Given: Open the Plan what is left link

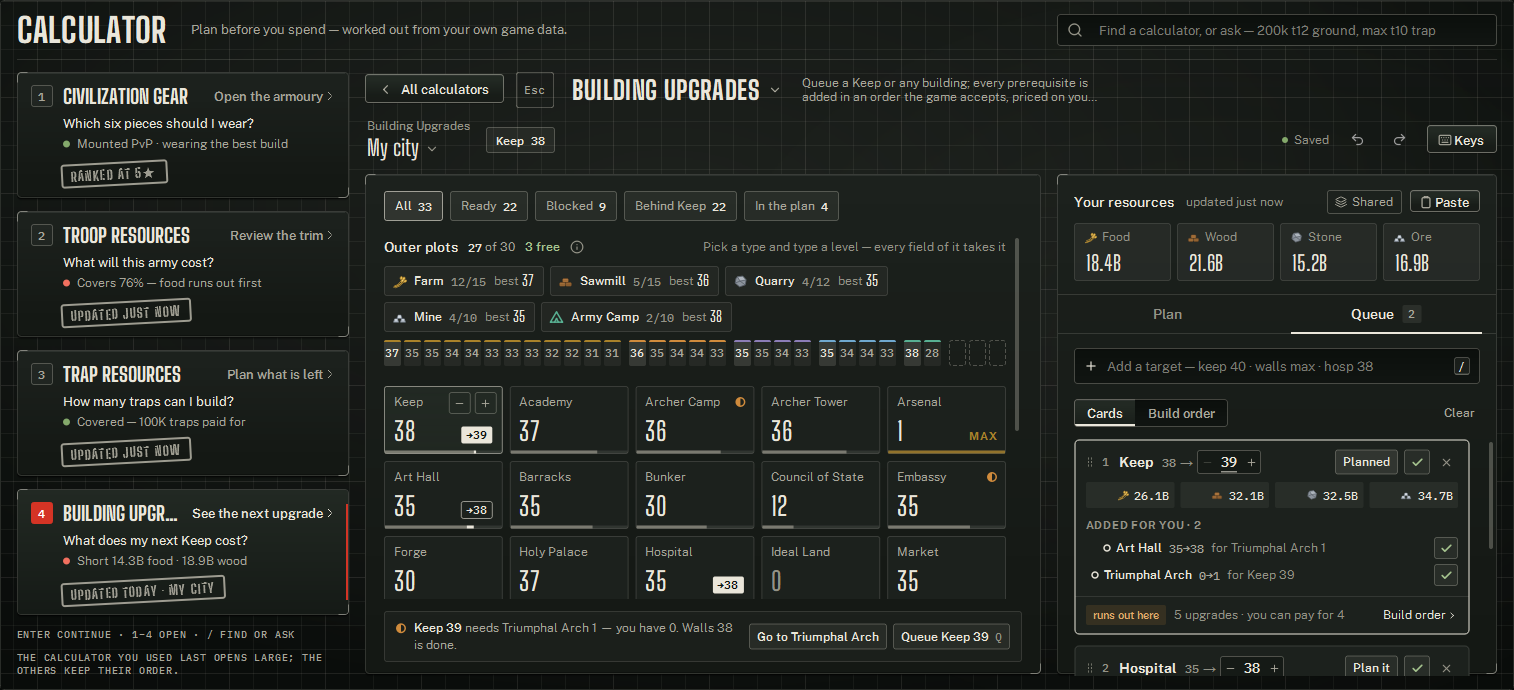Looking at the screenshot, I should click(x=280, y=375).
